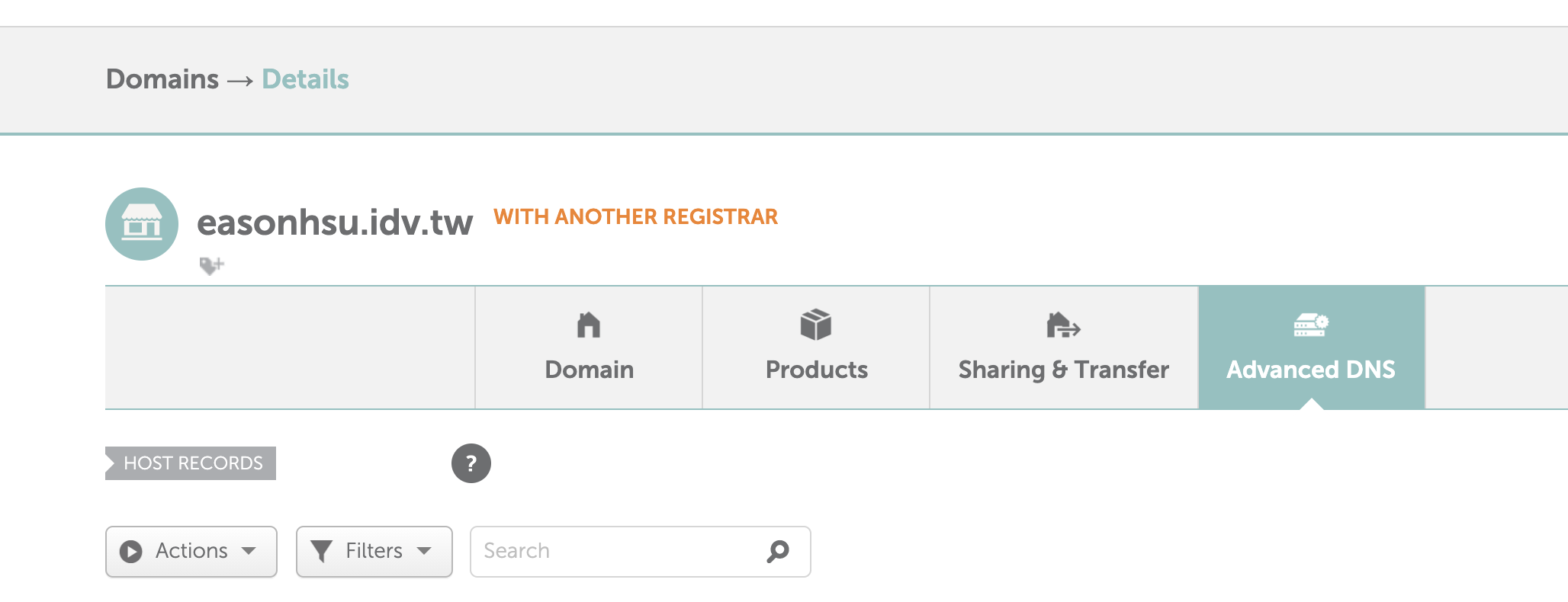Click the house-arrow icon above Sharing & Transfer
The image size is (1568, 602).
click(1063, 325)
